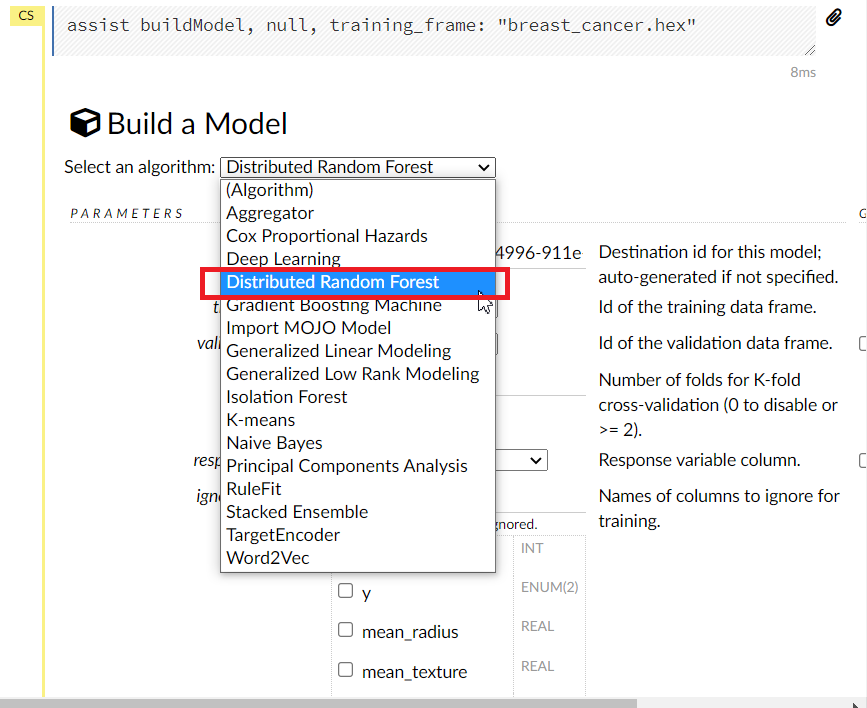Screen dimensions: 867x708
Task: Choose Deep Learning algorithm option
Action: coord(283,259)
